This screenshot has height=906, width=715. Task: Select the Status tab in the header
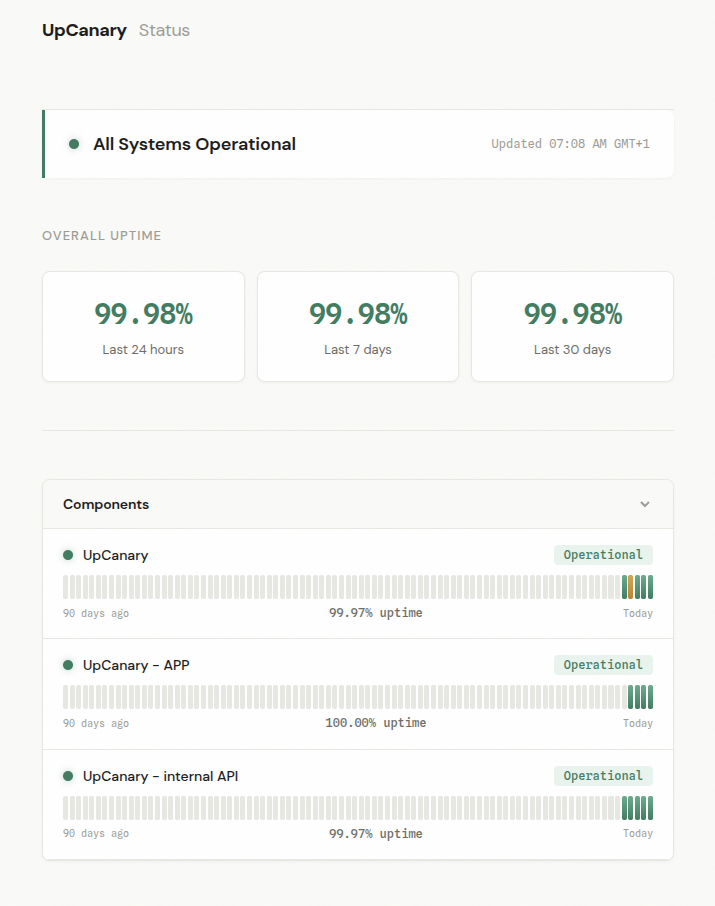(164, 30)
